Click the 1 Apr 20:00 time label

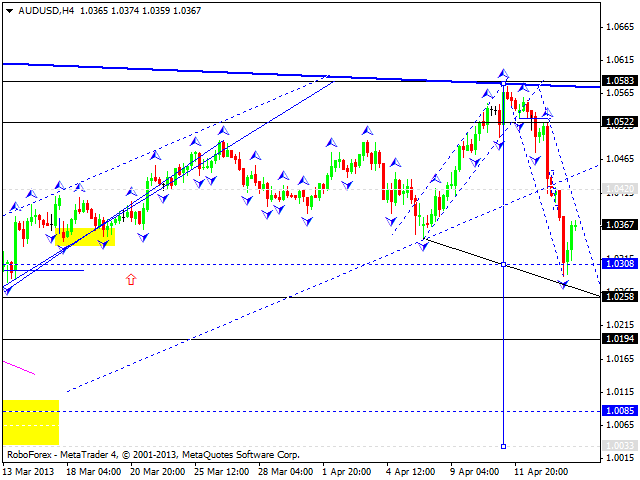click(x=345, y=470)
